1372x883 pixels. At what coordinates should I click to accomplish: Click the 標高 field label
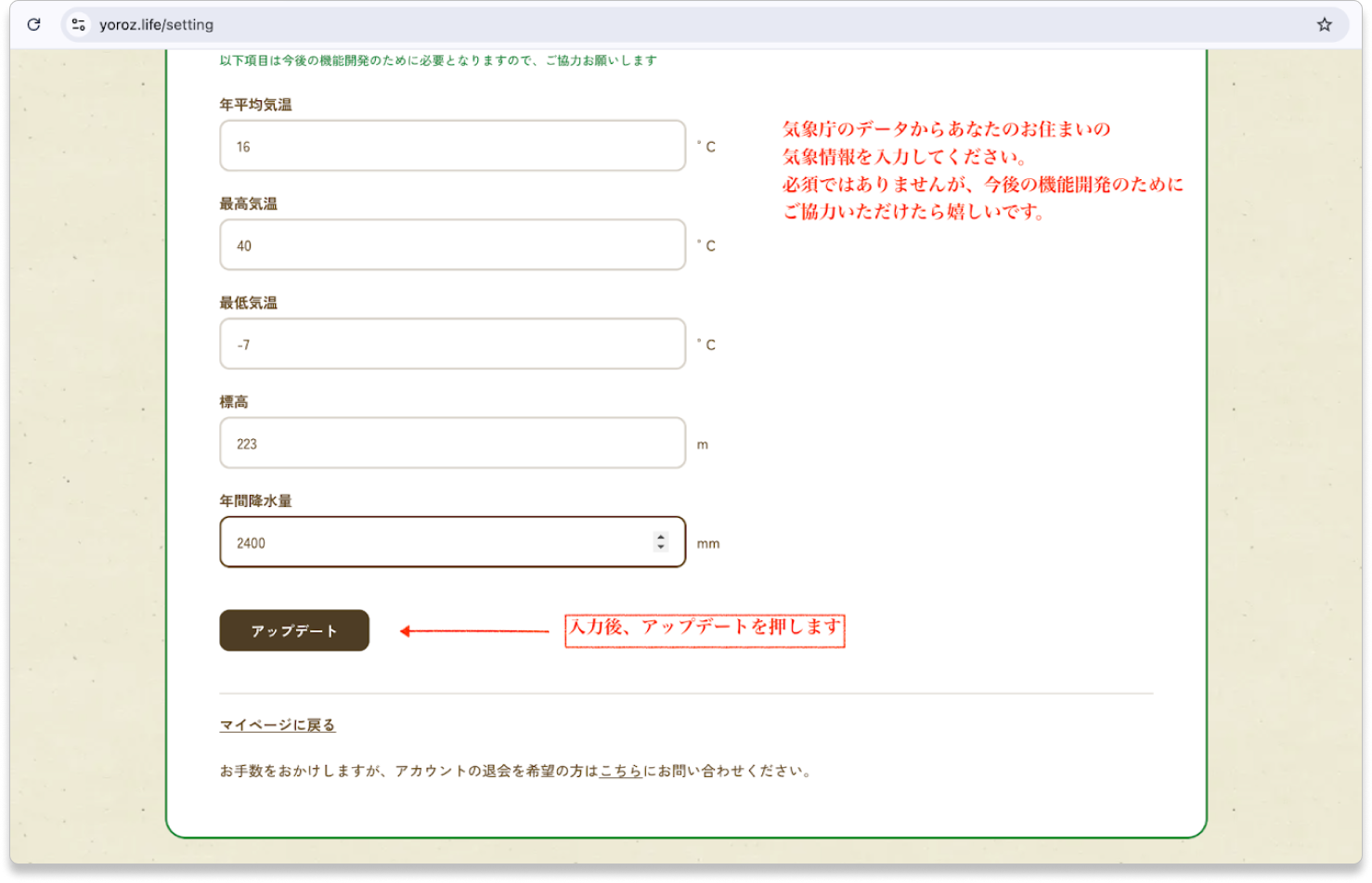(x=234, y=402)
